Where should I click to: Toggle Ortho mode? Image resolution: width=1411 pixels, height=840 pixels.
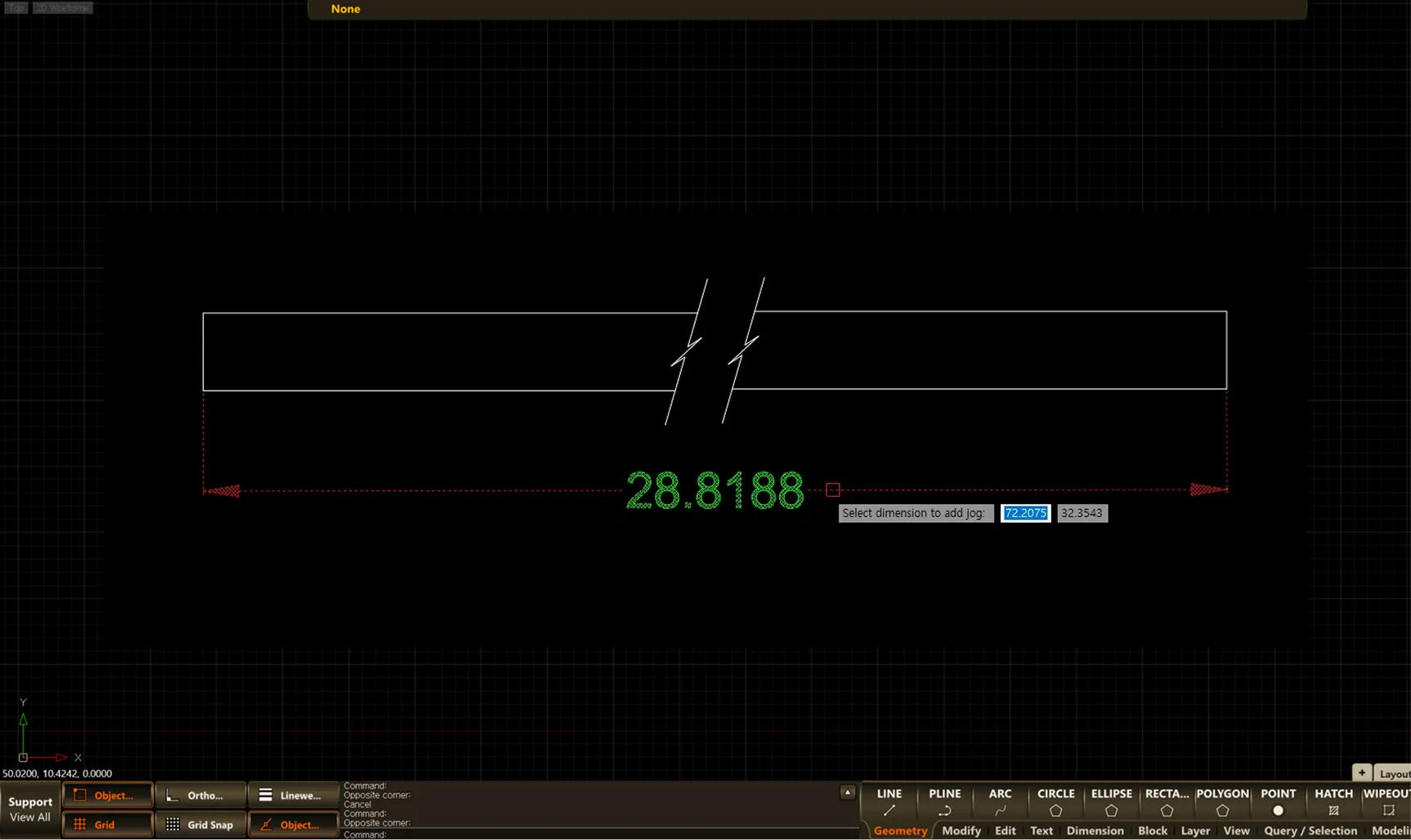(200, 795)
